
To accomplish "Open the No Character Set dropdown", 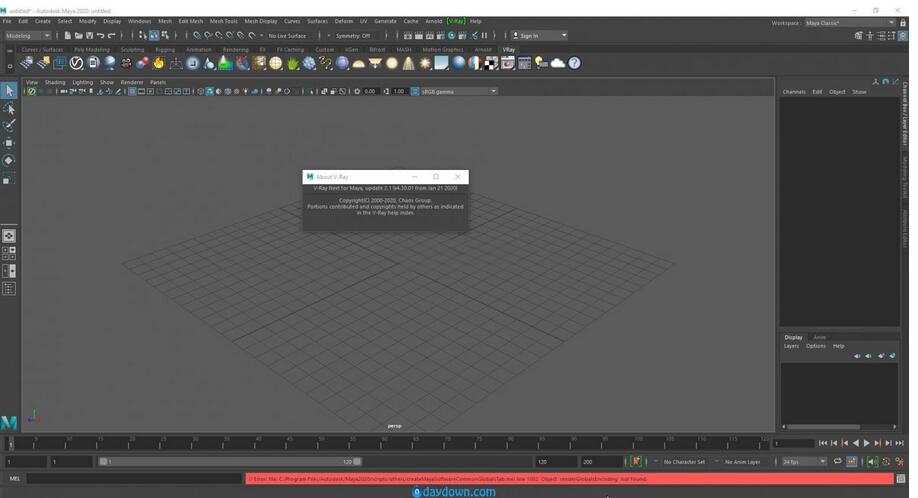I will tap(684, 462).
